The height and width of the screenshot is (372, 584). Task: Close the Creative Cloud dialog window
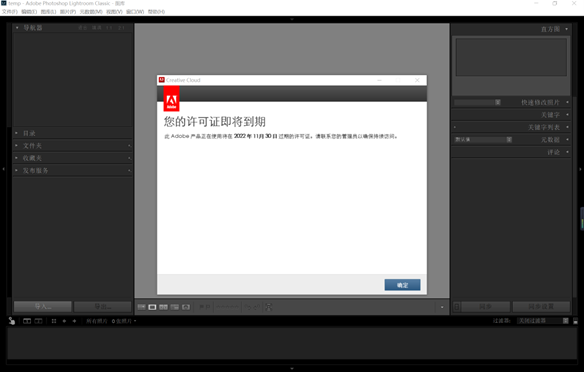[x=417, y=80]
